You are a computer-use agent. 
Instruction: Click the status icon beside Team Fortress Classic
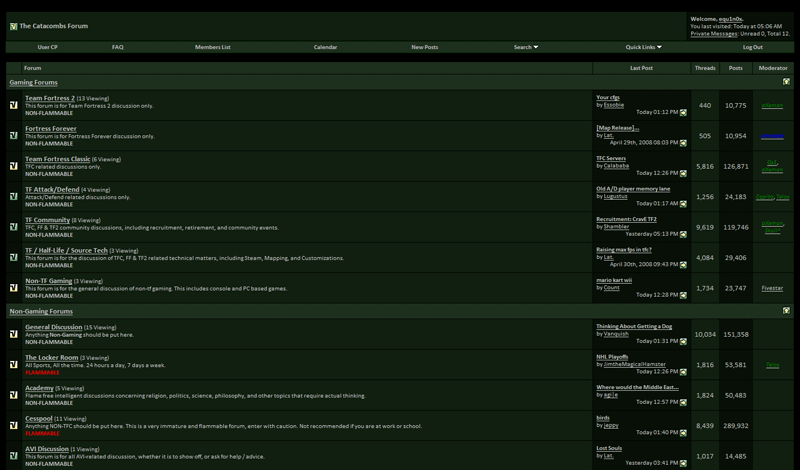tap(14, 166)
